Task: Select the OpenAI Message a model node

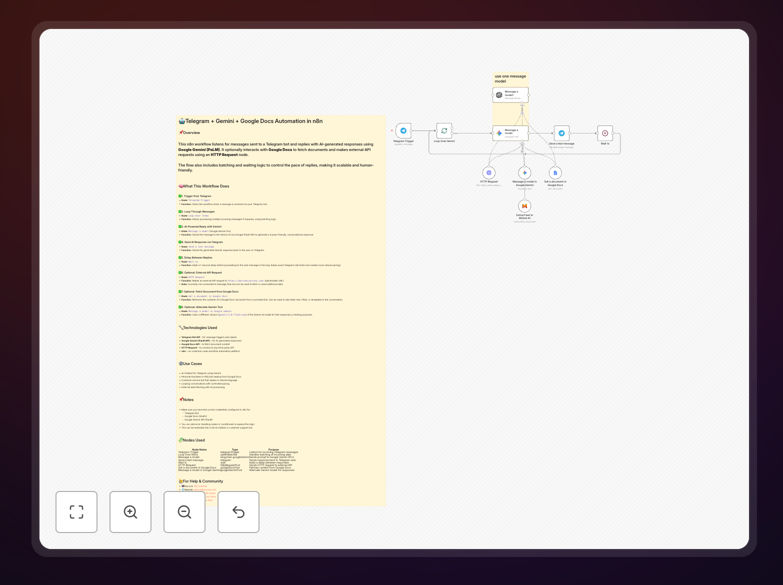Action: tap(510, 94)
